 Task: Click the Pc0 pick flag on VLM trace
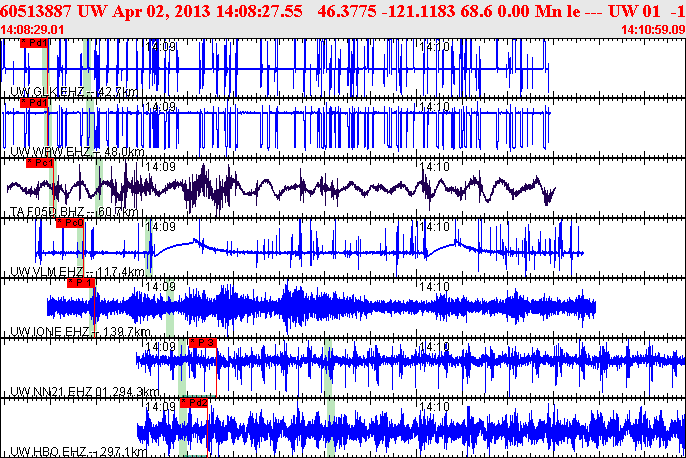70,223
